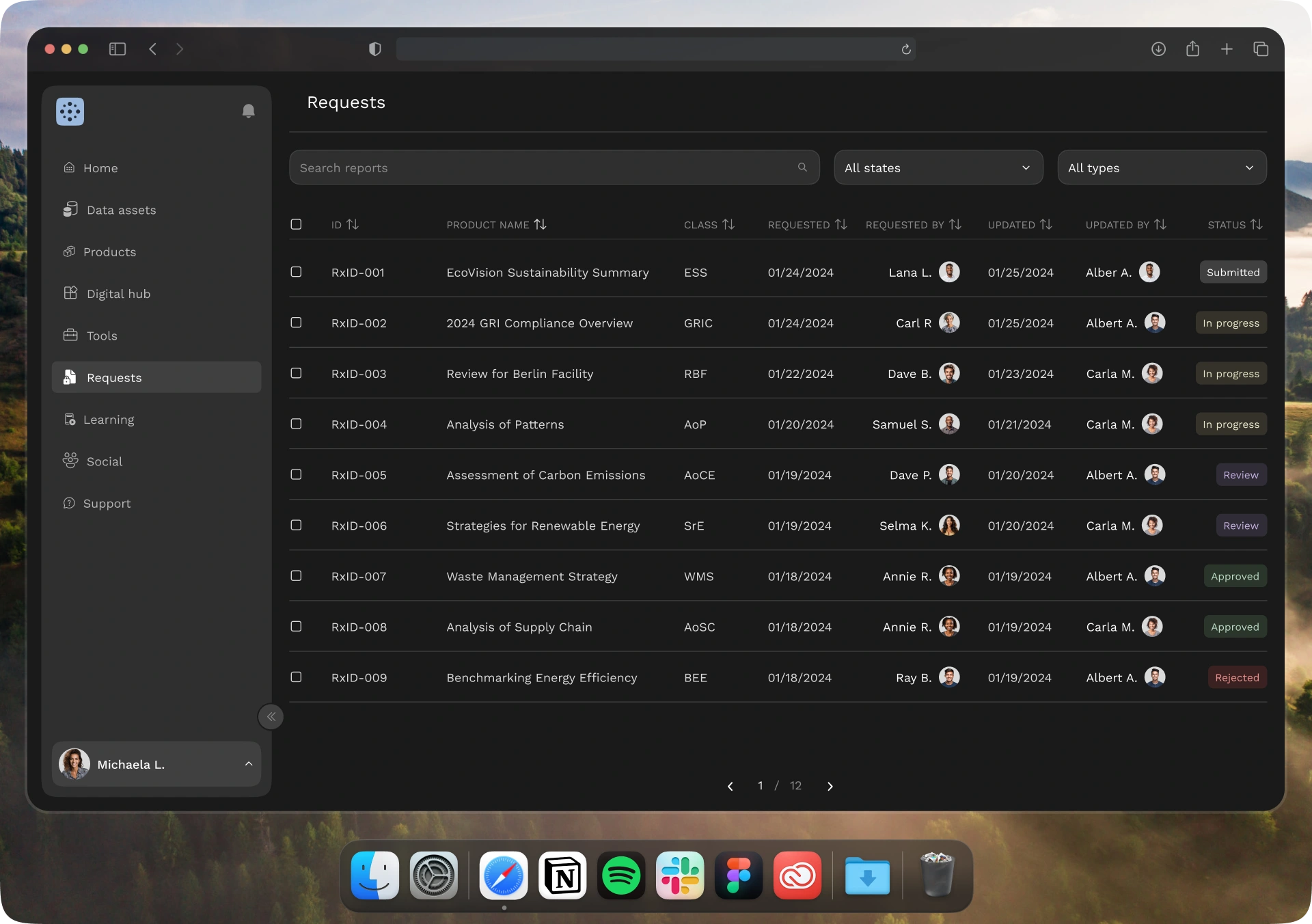Sort table by Status column arrows
The height and width of the screenshot is (924, 1312).
(x=1256, y=225)
